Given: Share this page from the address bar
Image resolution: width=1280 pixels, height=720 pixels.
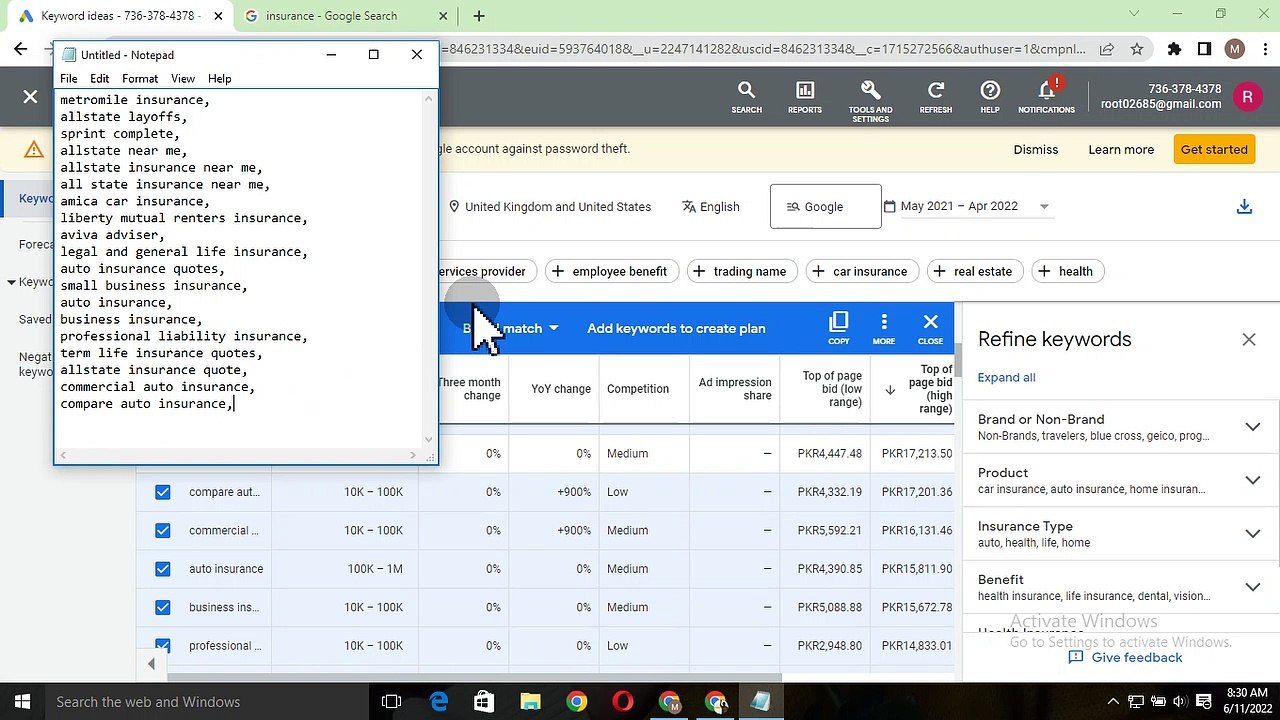Looking at the screenshot, I should (x=1107, y=49).
